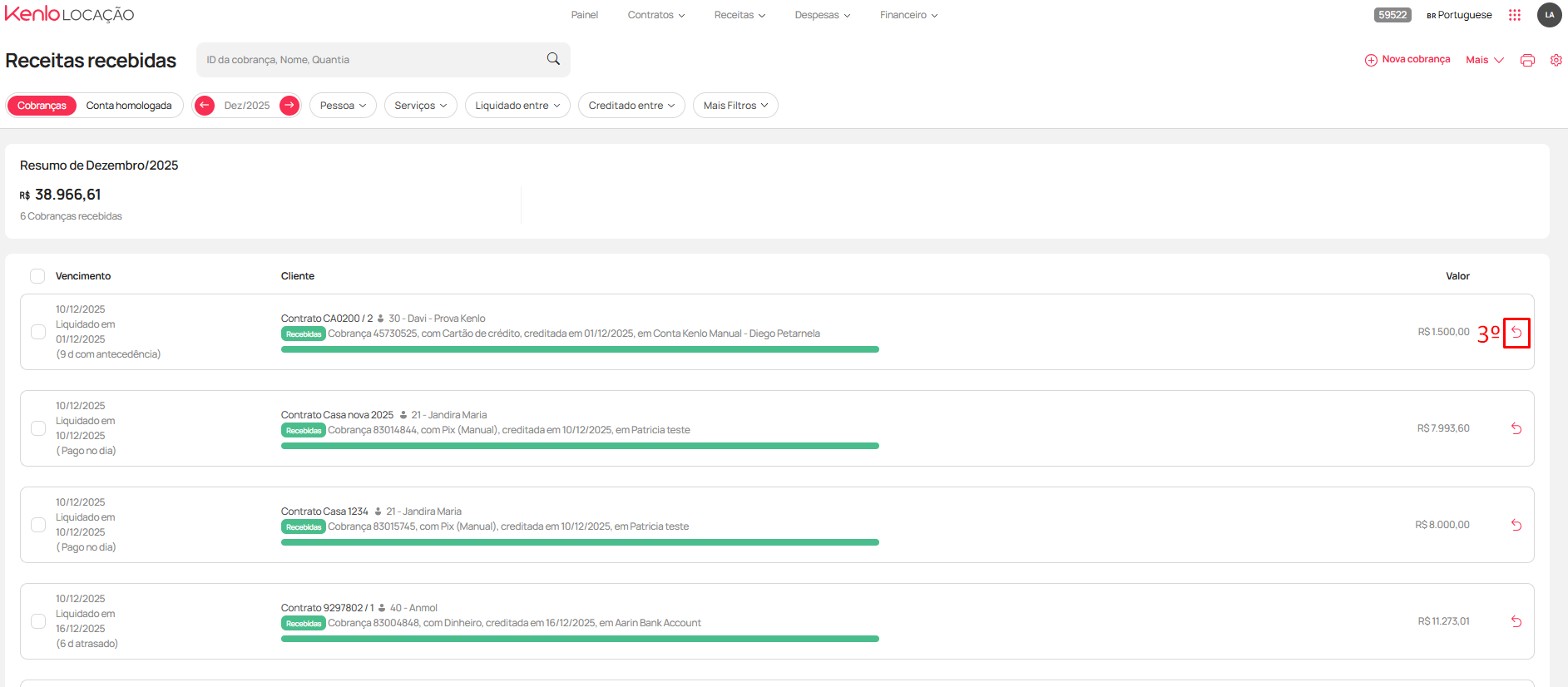Open the Despesas menu

[823, 15]
